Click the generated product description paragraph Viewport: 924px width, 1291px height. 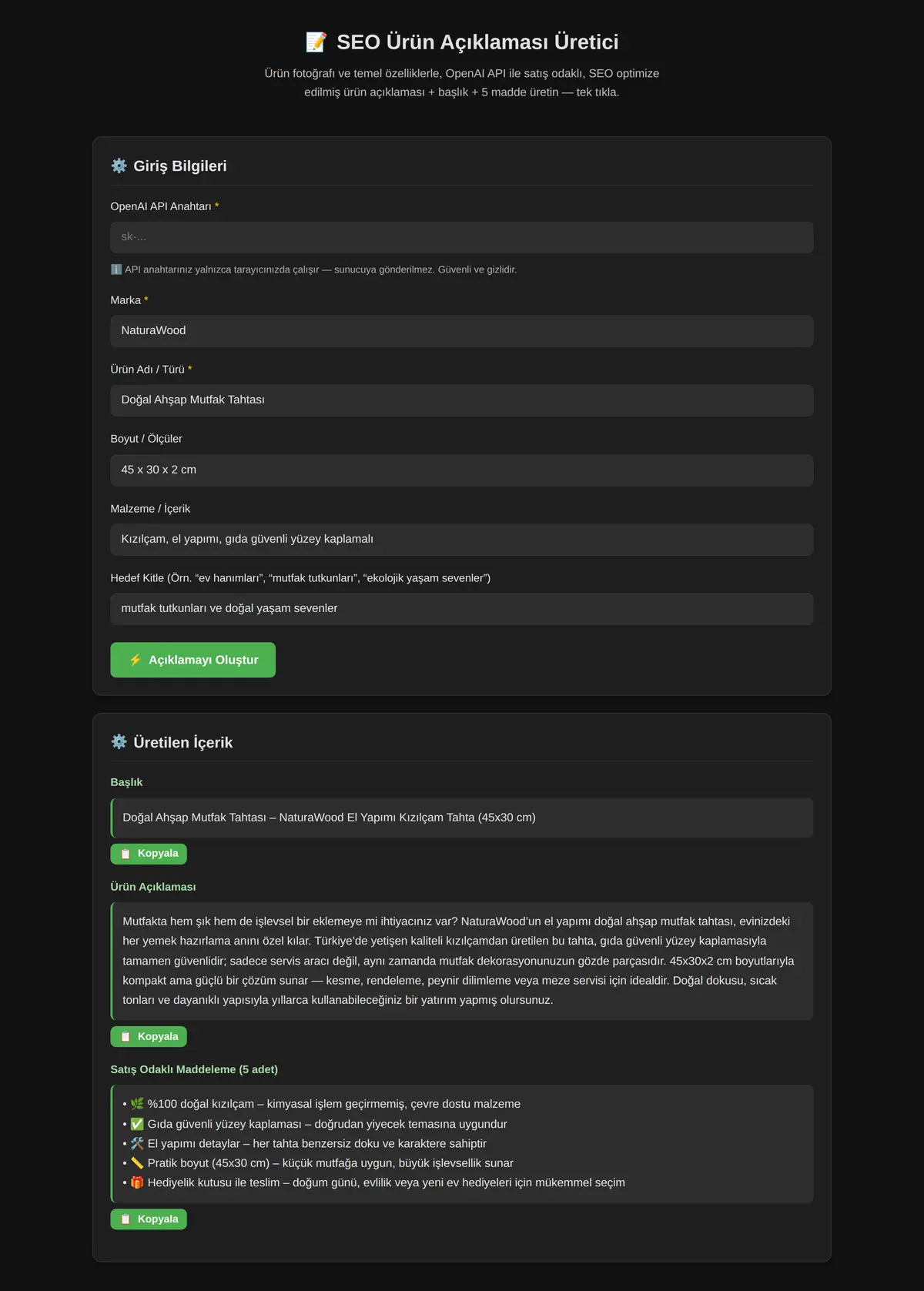pos(462,962)
